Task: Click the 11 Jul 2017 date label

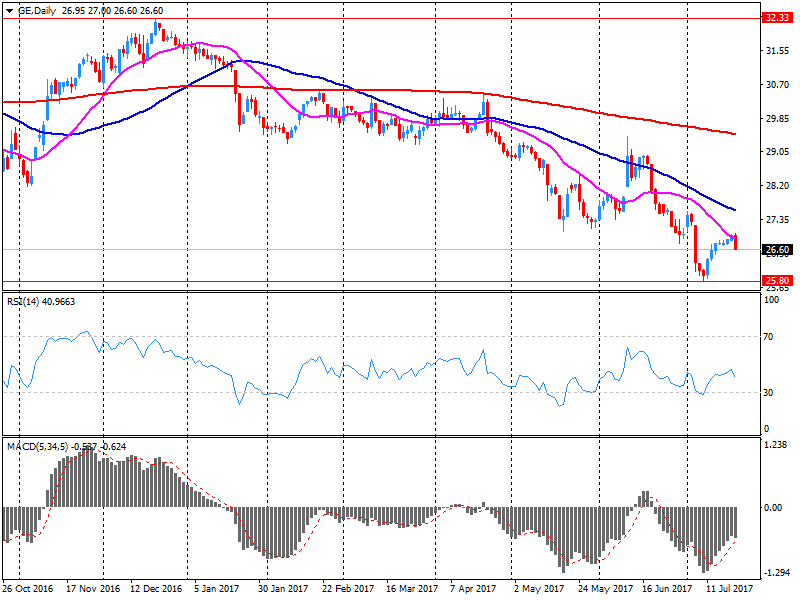Action: (730, 589)
